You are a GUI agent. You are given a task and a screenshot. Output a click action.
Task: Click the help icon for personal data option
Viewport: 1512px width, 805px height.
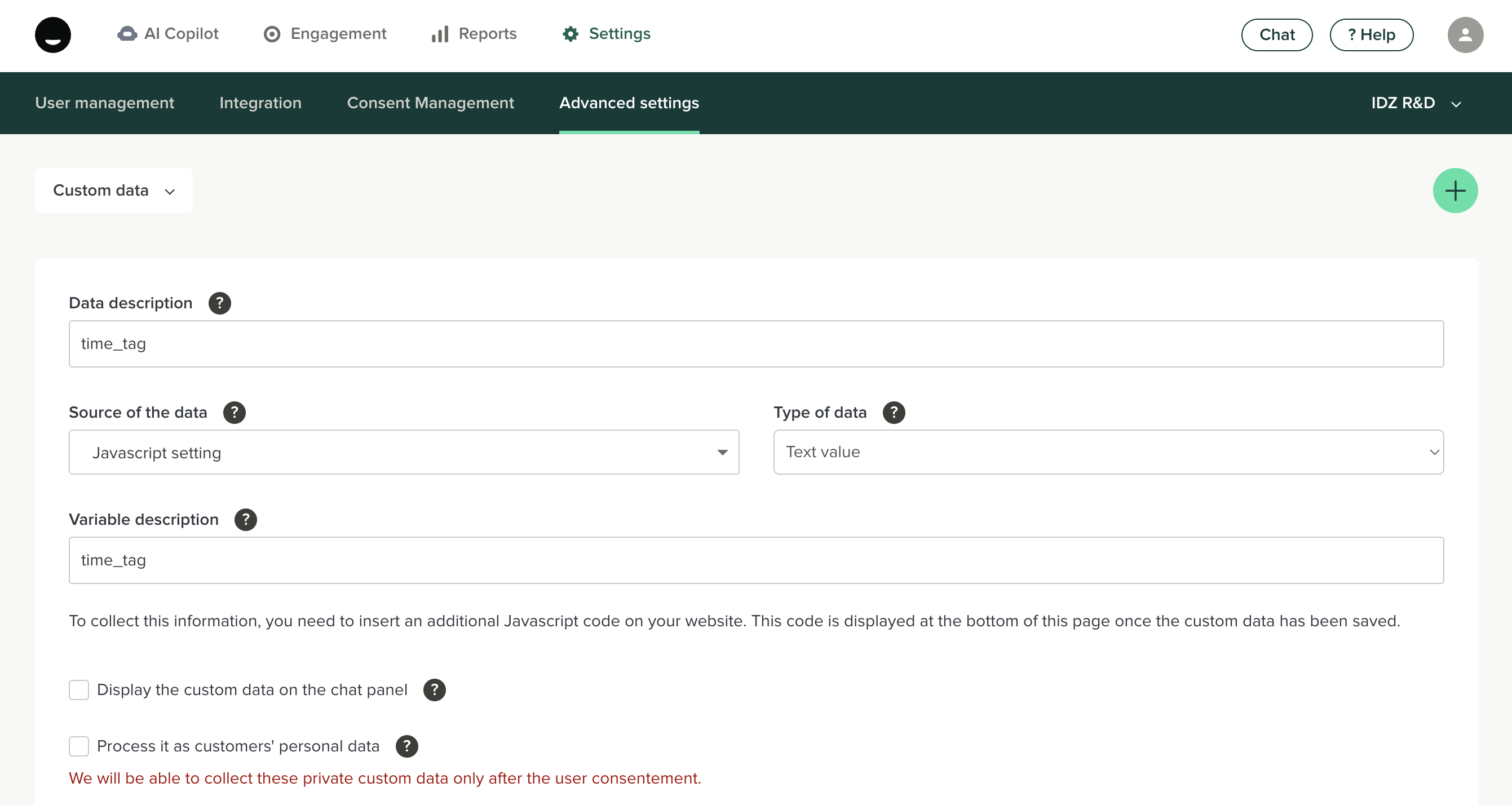click(406, 746)
